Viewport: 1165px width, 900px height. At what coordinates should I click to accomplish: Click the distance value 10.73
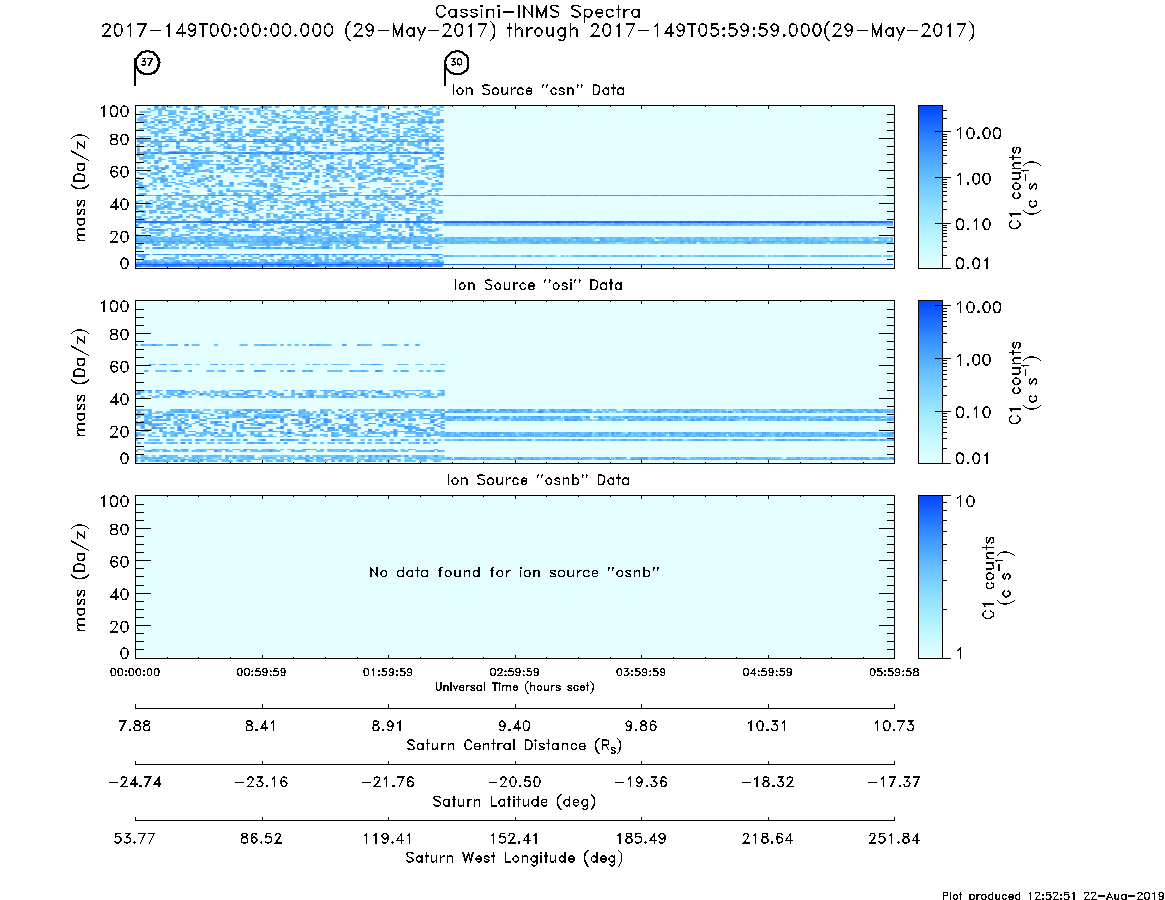tap(894, 726)
